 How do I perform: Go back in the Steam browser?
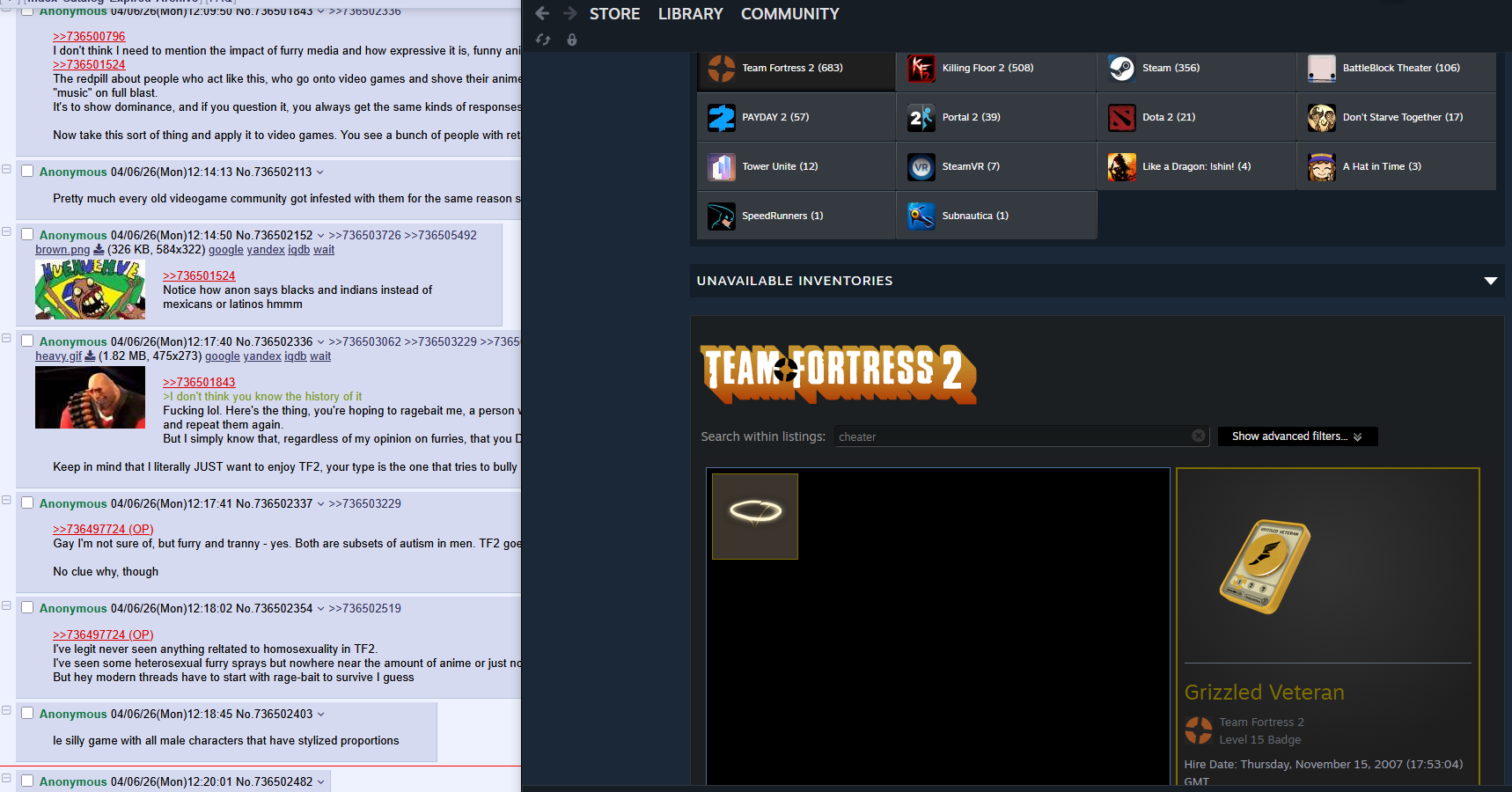point(542,13)
